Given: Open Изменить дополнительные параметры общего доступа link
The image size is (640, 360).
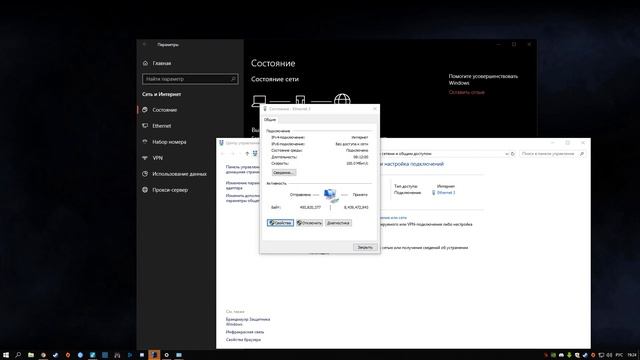Looking at the screenshot, I should tap(242, 198).
